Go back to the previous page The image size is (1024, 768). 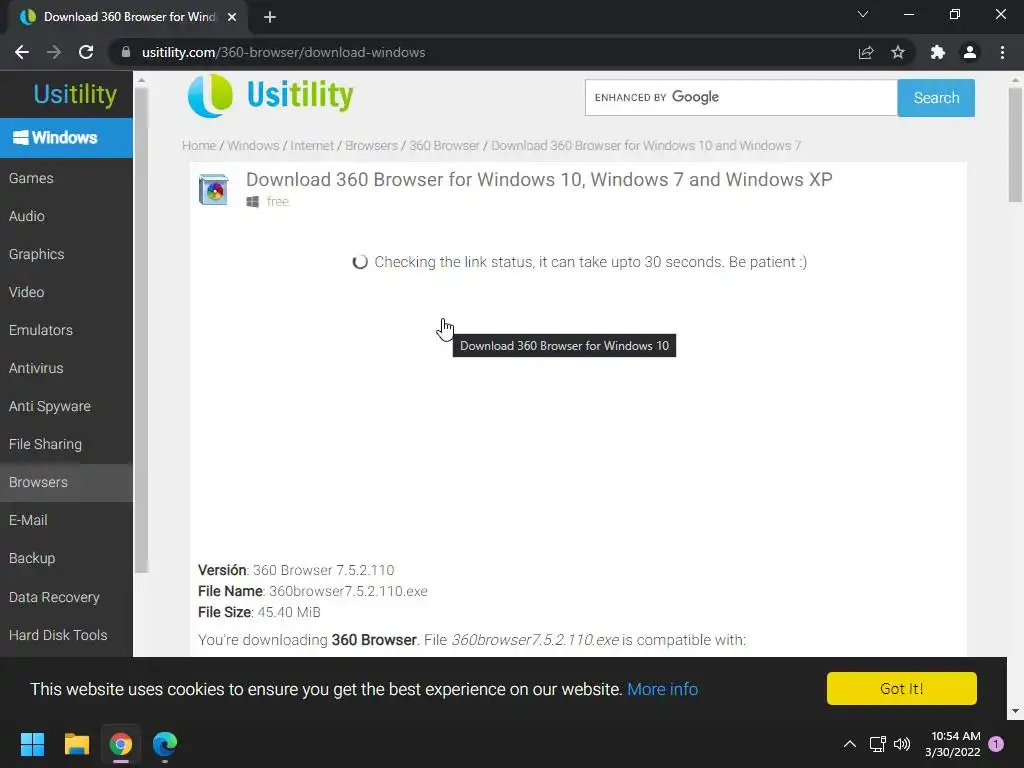coord(22,52)
